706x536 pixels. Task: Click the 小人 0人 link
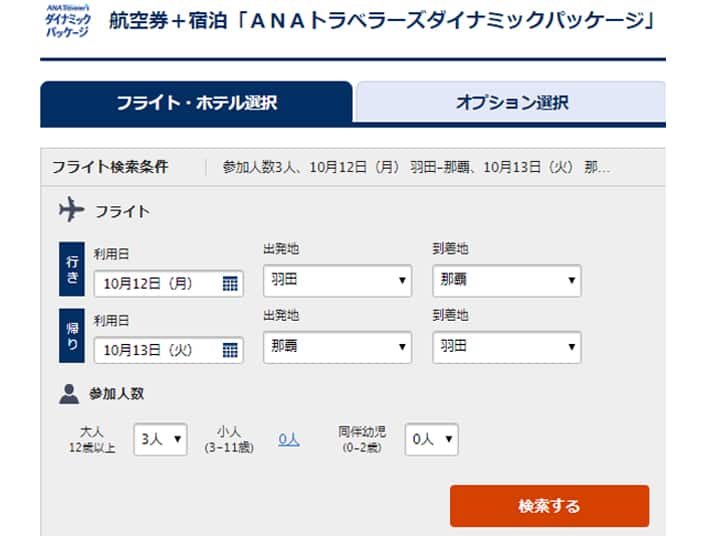click(x=289, y=440)
